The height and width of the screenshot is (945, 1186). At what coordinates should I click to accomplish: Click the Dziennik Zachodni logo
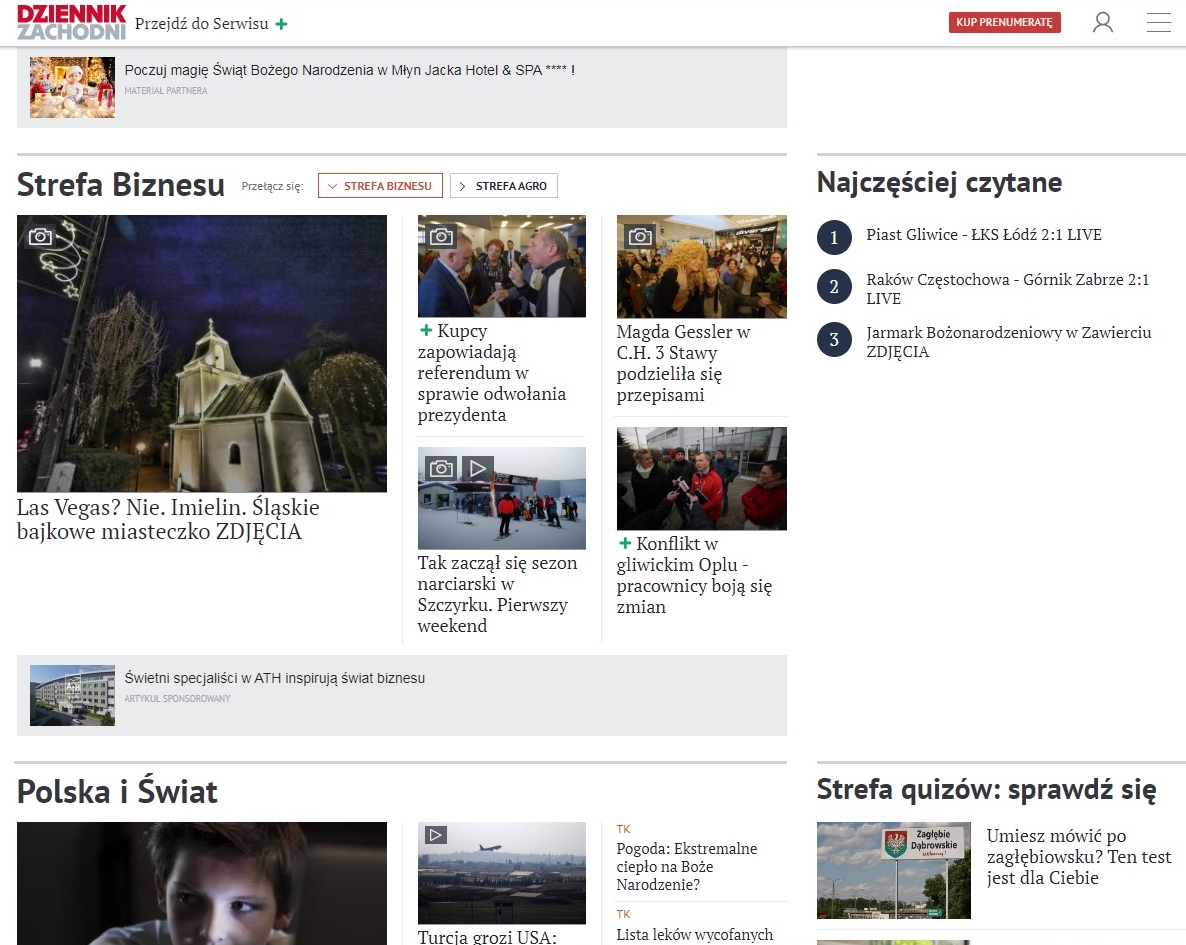click(71, 22)
